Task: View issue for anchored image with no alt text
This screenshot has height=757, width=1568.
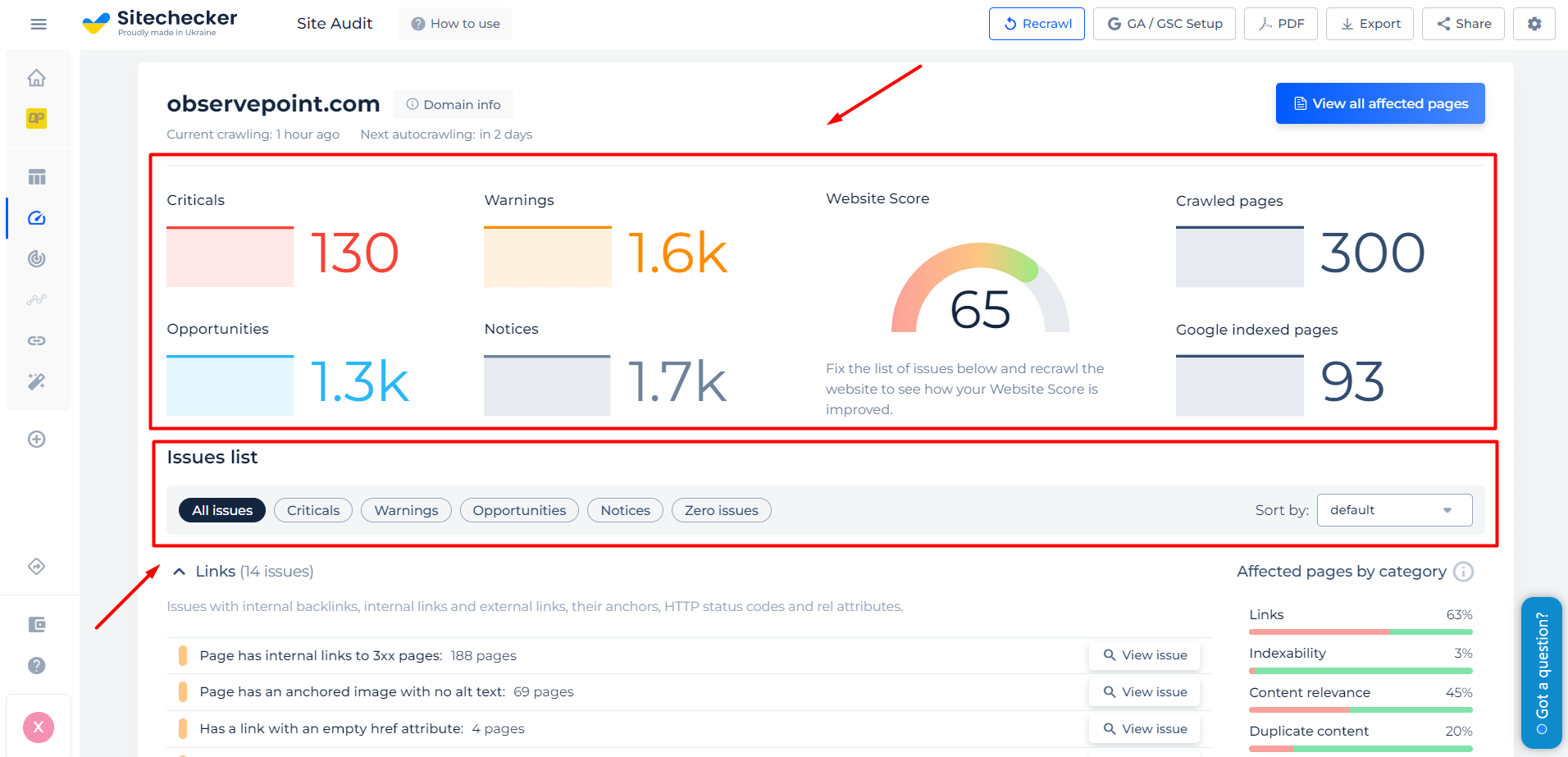Action: [x=1145, y=692]
